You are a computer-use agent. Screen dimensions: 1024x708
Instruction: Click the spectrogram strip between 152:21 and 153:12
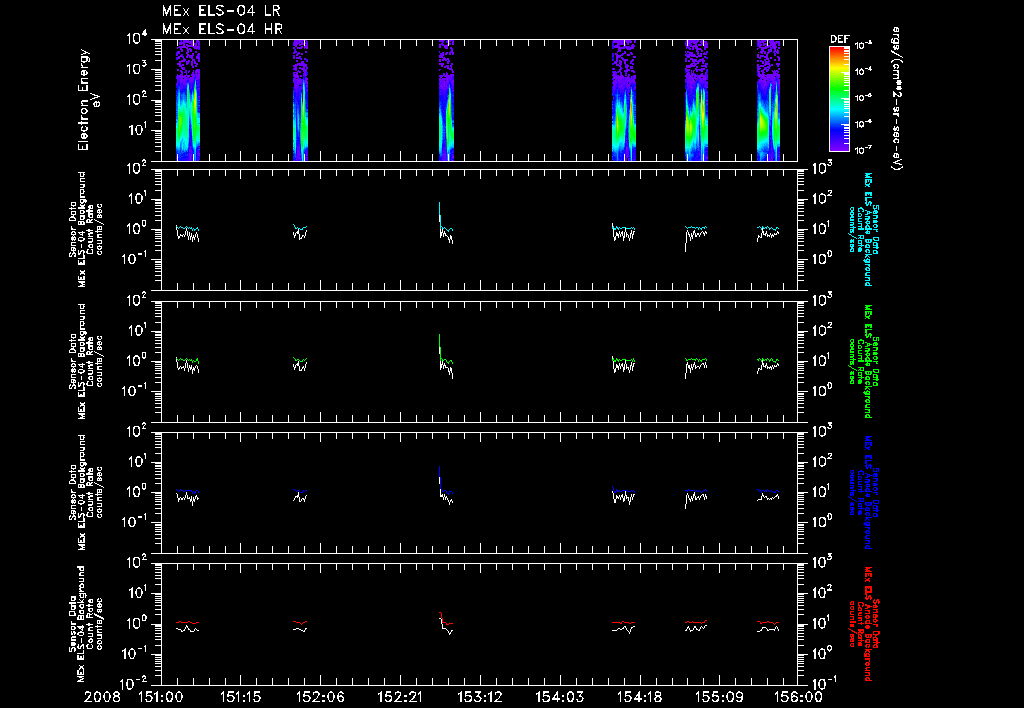(447, 100)
